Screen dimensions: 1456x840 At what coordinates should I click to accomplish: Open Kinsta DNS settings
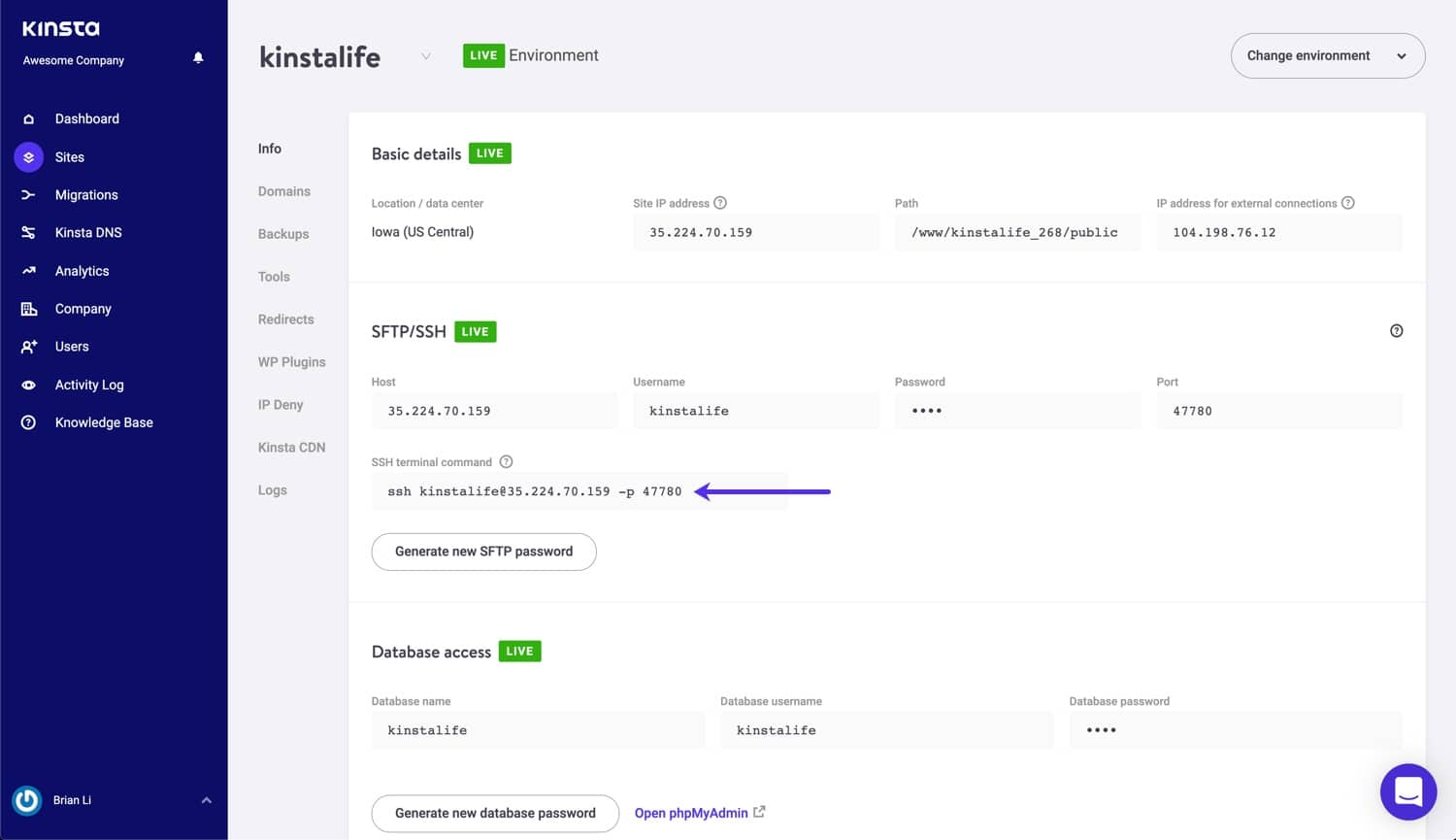coord(88,232)
